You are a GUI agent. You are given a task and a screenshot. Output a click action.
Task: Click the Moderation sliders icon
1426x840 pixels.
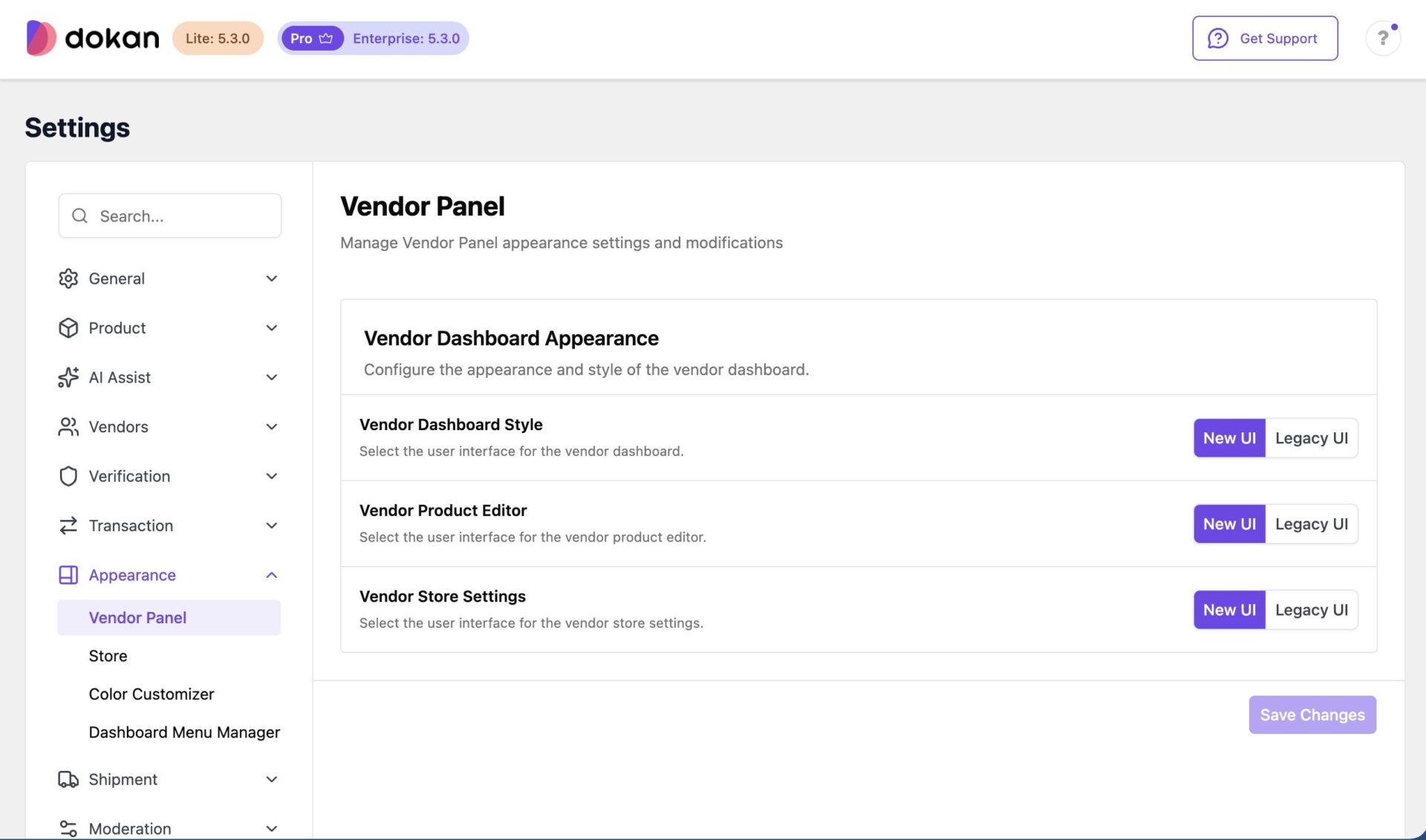click(x=68, y=828)
